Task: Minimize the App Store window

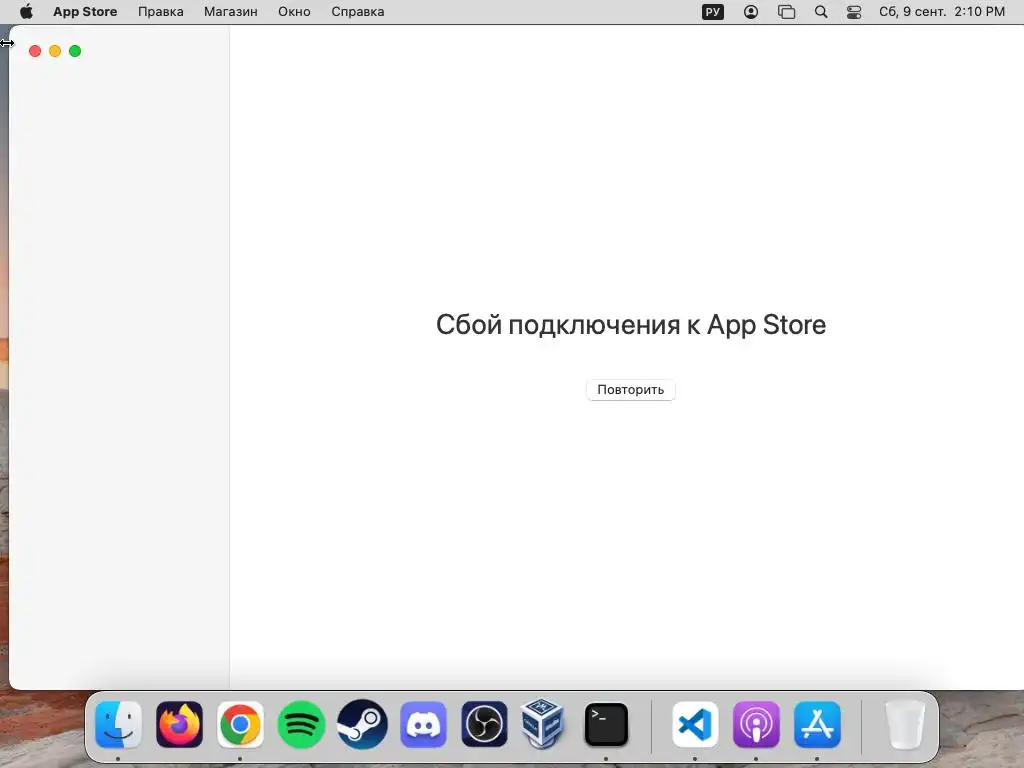Action: point(55,51)
